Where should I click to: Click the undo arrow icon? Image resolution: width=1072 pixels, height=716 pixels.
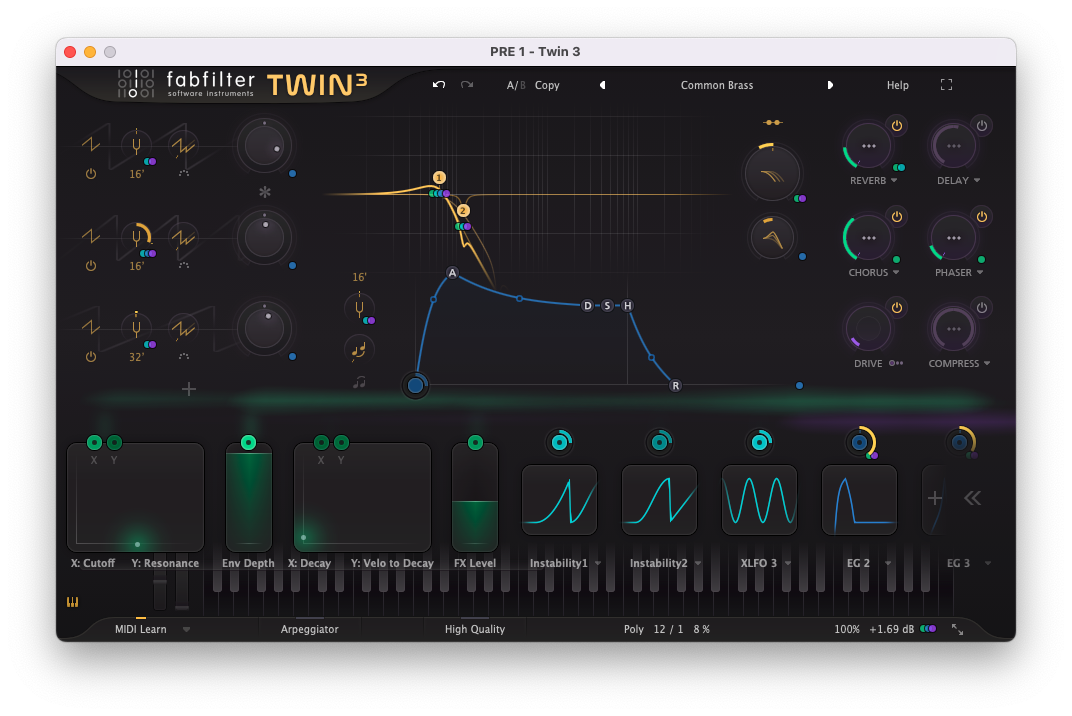point(439,85)
